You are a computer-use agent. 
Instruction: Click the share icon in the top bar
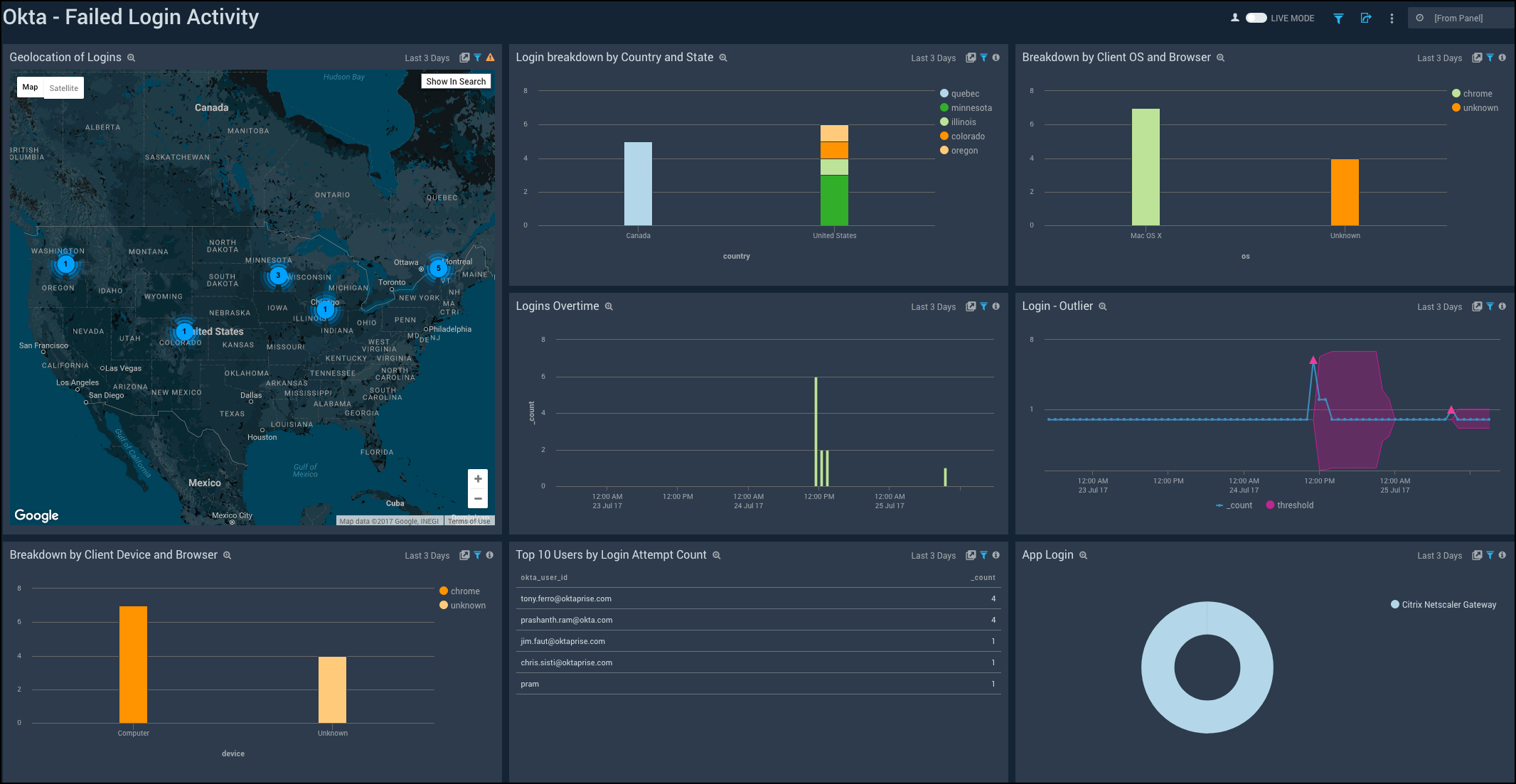pos(1366,18)
